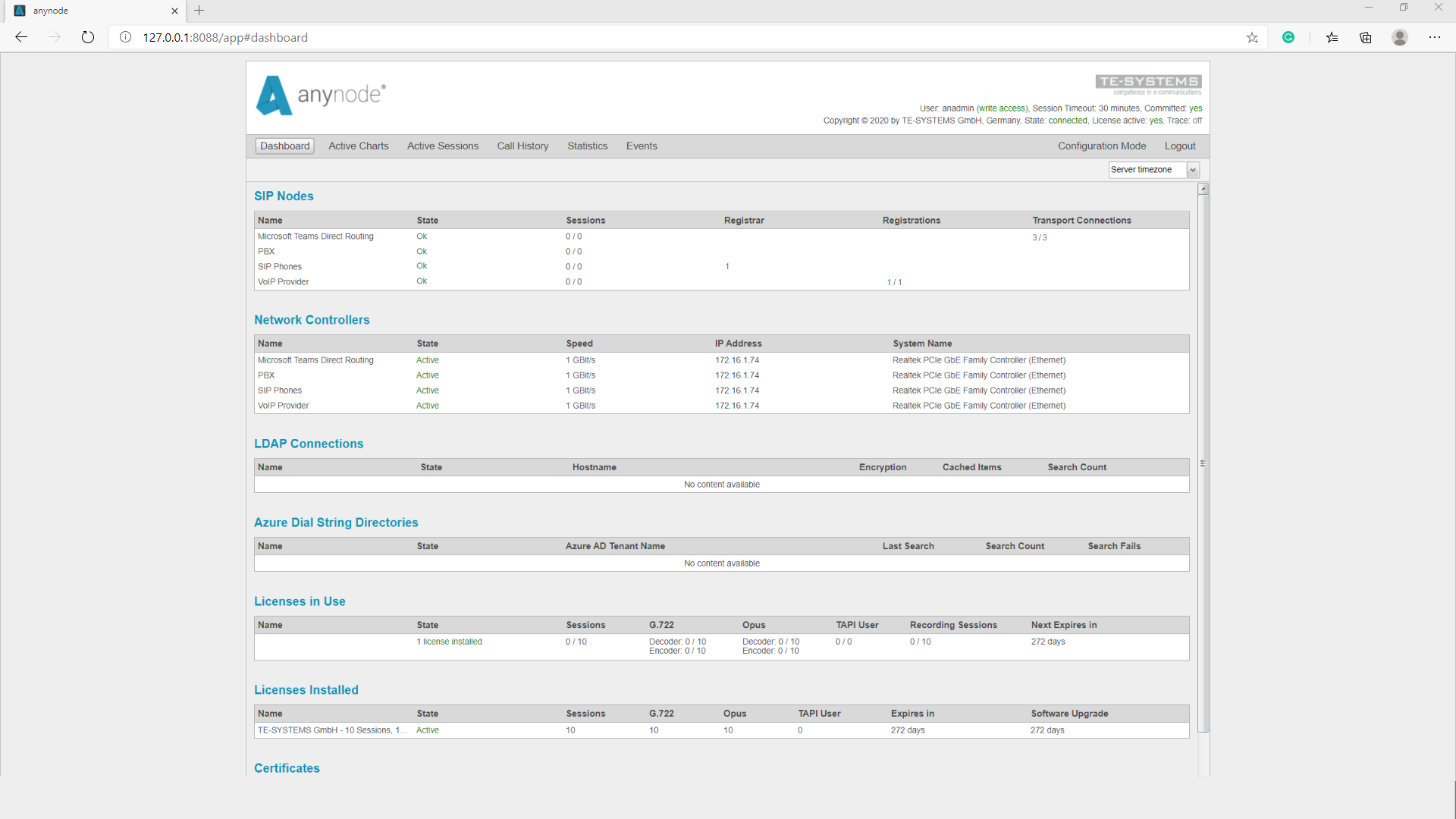The width and height of the screenshot is (1456, 819).
Task: Open the Server timezone dropdown
Action: (x=1153, y=170)
